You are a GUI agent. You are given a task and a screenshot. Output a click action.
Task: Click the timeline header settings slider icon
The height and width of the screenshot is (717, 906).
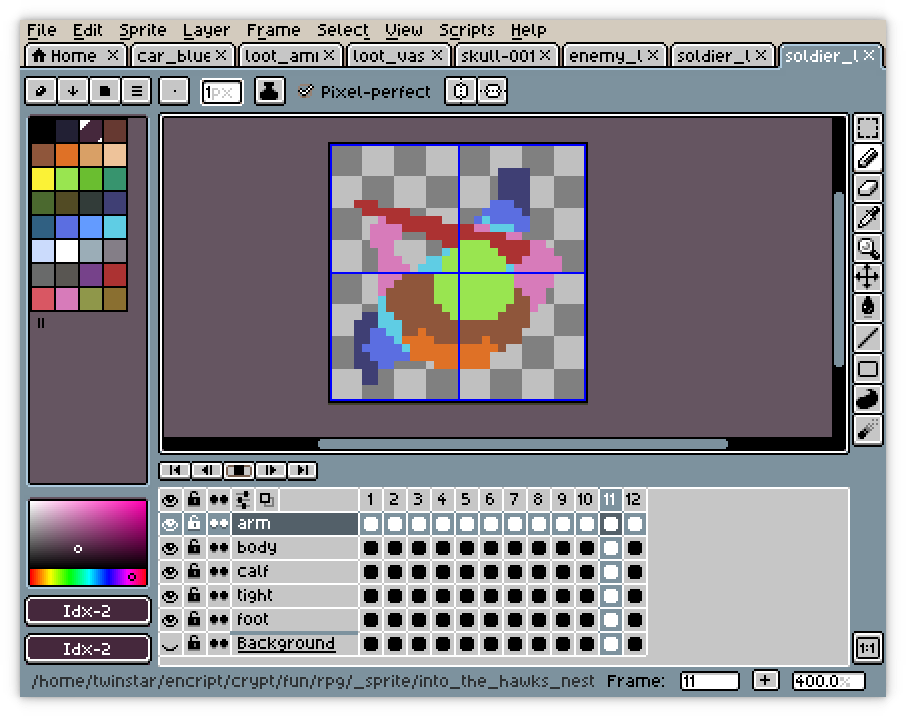tap(243, 500)
